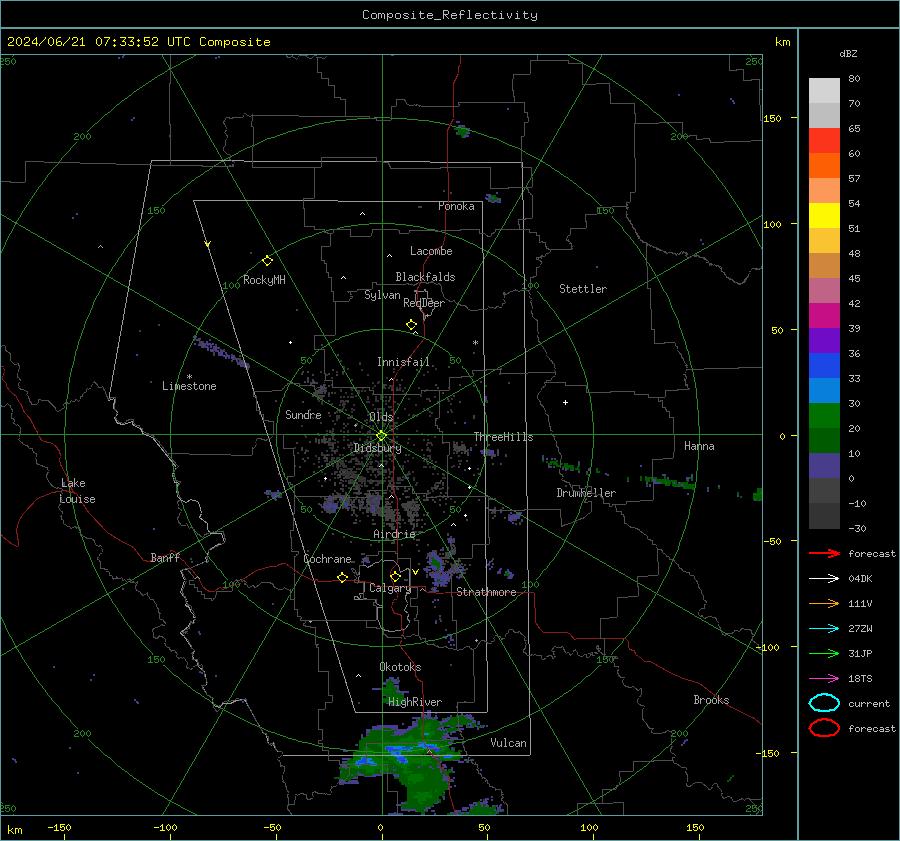
Task: Click the HighRiver label
Action: [x=414, y=702]
